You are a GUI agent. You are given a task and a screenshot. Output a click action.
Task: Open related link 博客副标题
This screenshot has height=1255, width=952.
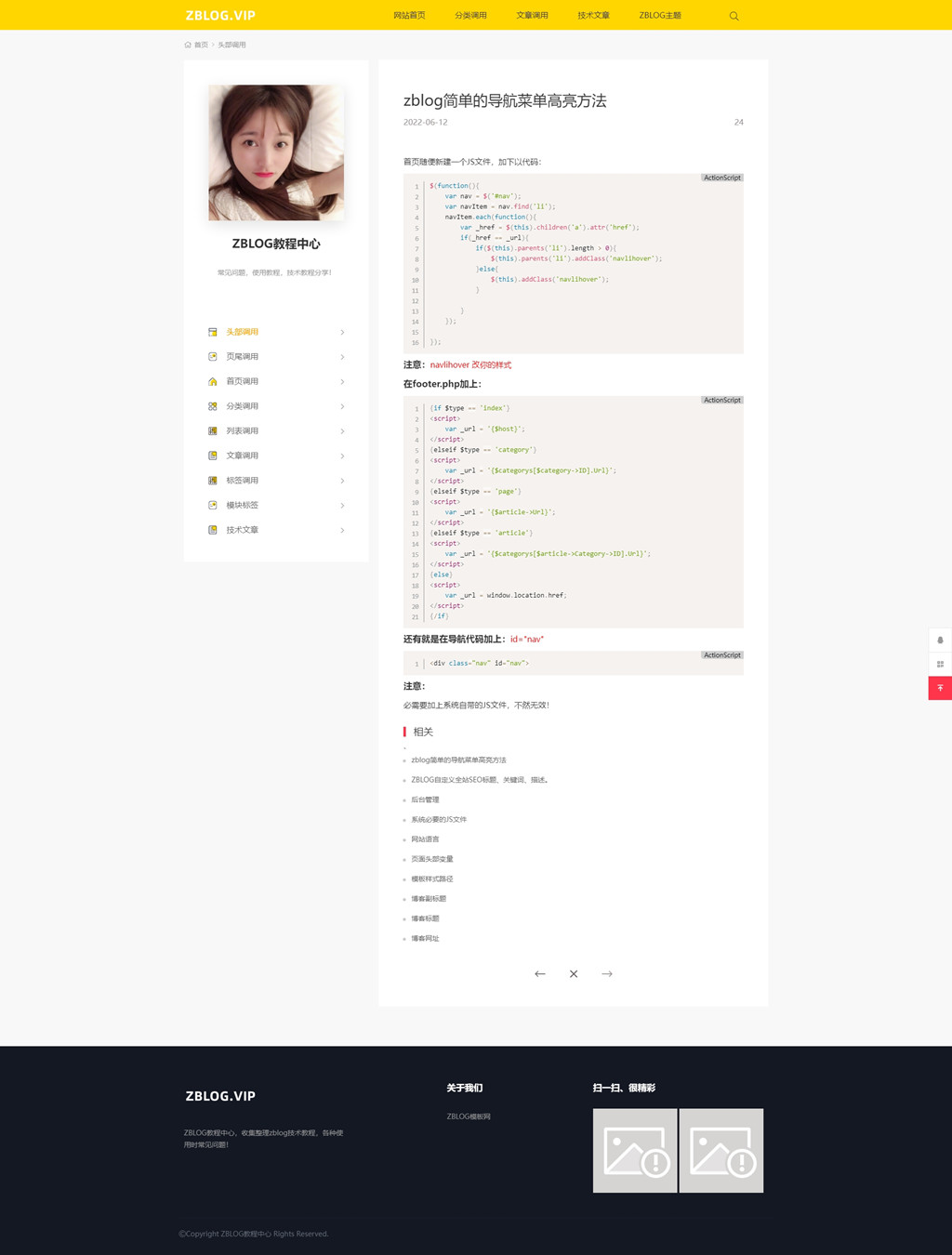(x=429, y=899)
